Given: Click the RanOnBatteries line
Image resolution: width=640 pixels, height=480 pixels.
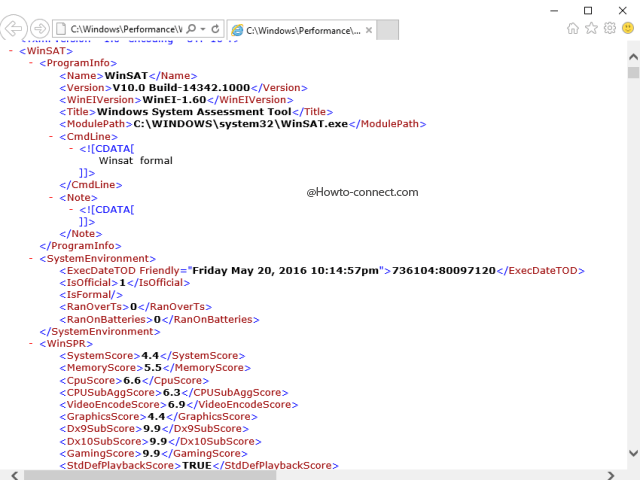Looking at the screenshot, I should 159,320.
